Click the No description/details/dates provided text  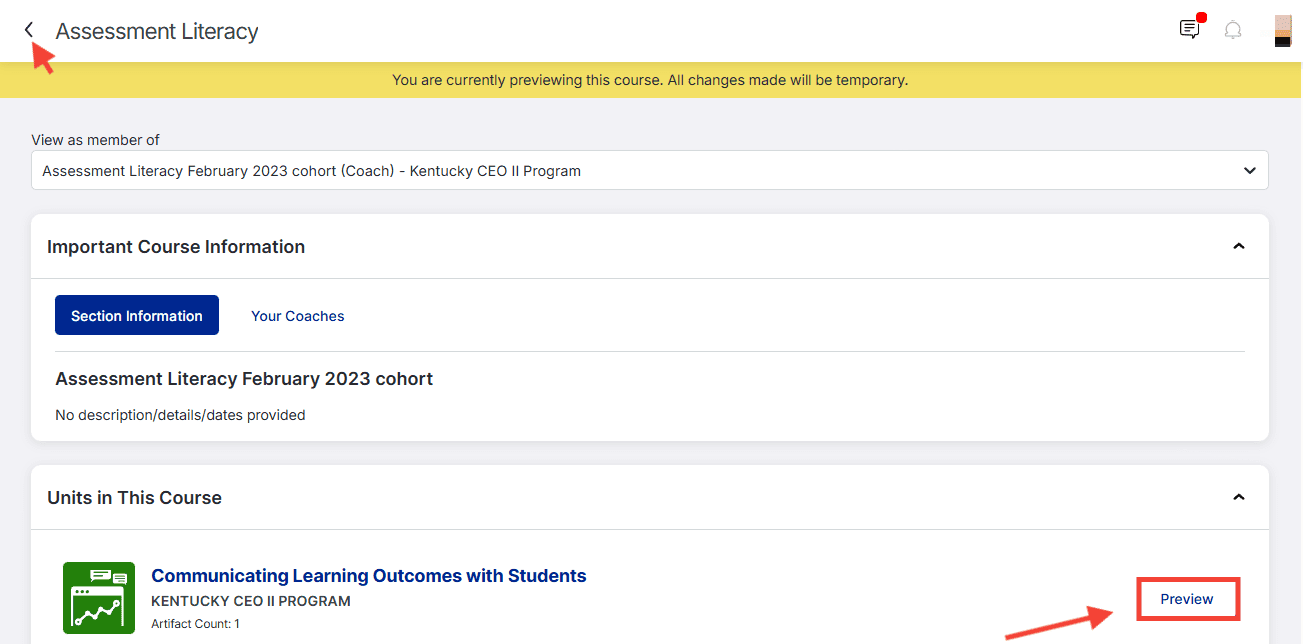(180, 414)
